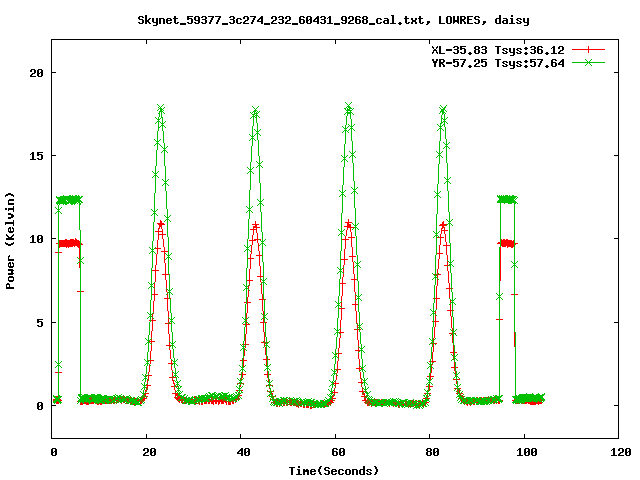Click x-axis tick label 100
The height and width of the screenshot is (480, 640).
pyautogui.click(x=527, y=452)
